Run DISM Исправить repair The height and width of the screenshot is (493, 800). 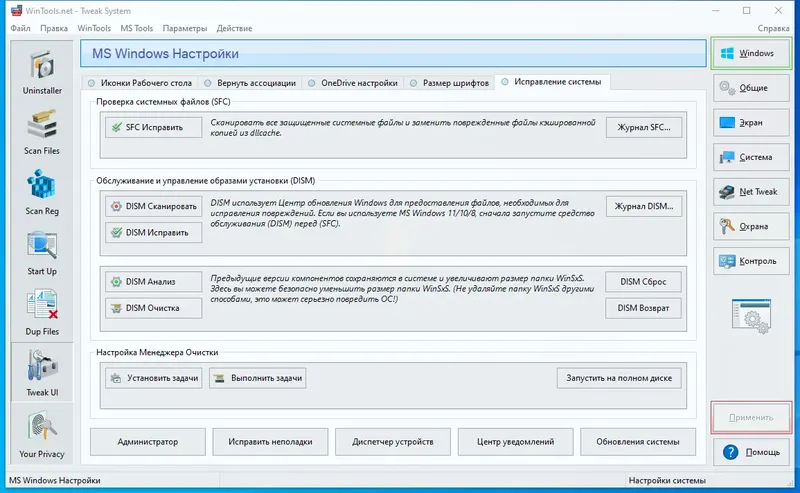(154, 233)
